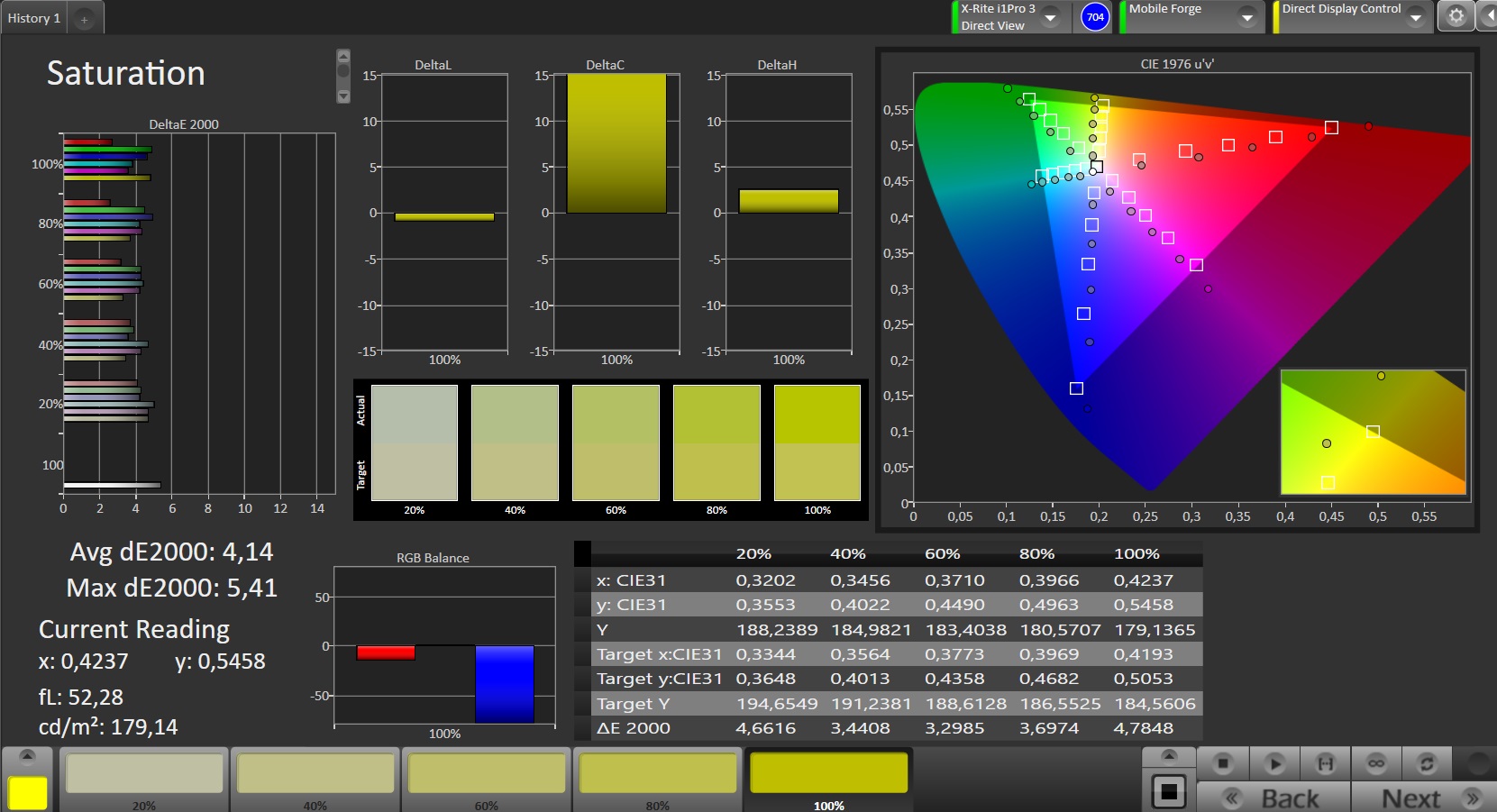This screenshot has height=812, width=1497.
Task: Click the infinity continuous read icon
Action: [1376, 763]
